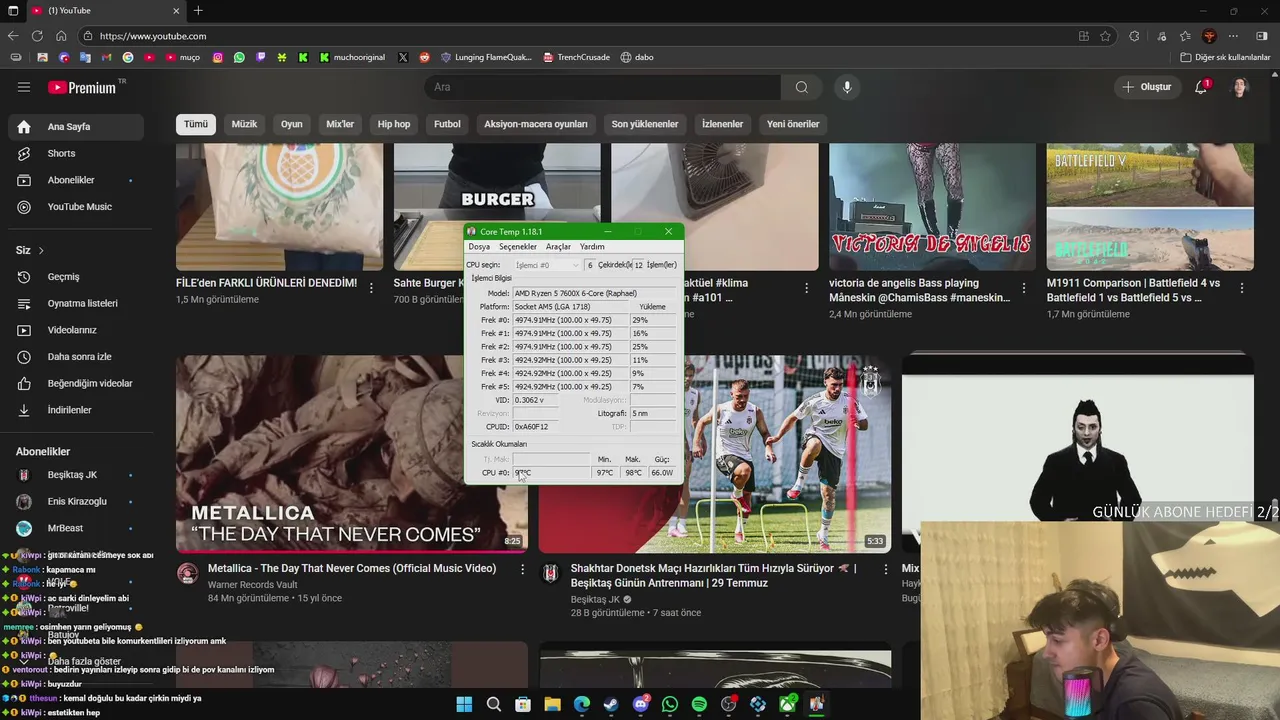Open Araçlar menu in Core Temp
1280x720 pixels.
point(558,246)
